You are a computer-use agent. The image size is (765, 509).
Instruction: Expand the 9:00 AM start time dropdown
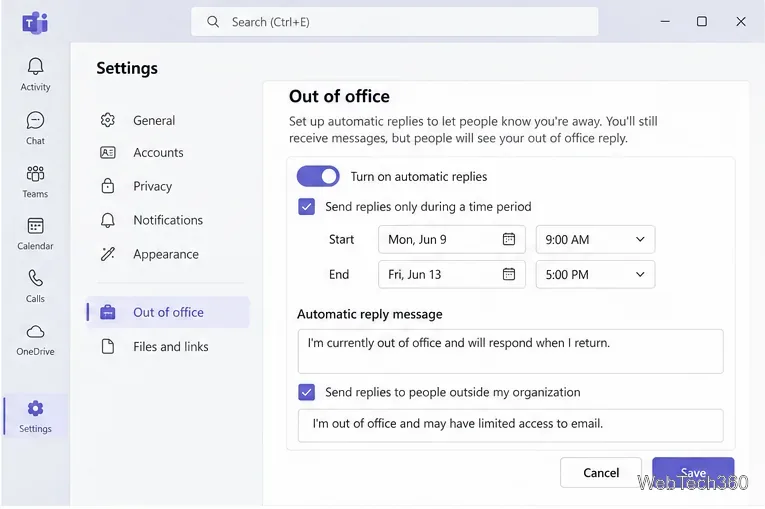[x=595, y=239]
